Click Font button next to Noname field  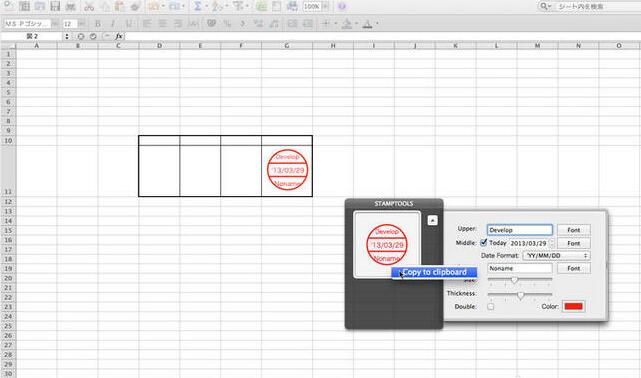pyautogui.click(x=574, y=268)
